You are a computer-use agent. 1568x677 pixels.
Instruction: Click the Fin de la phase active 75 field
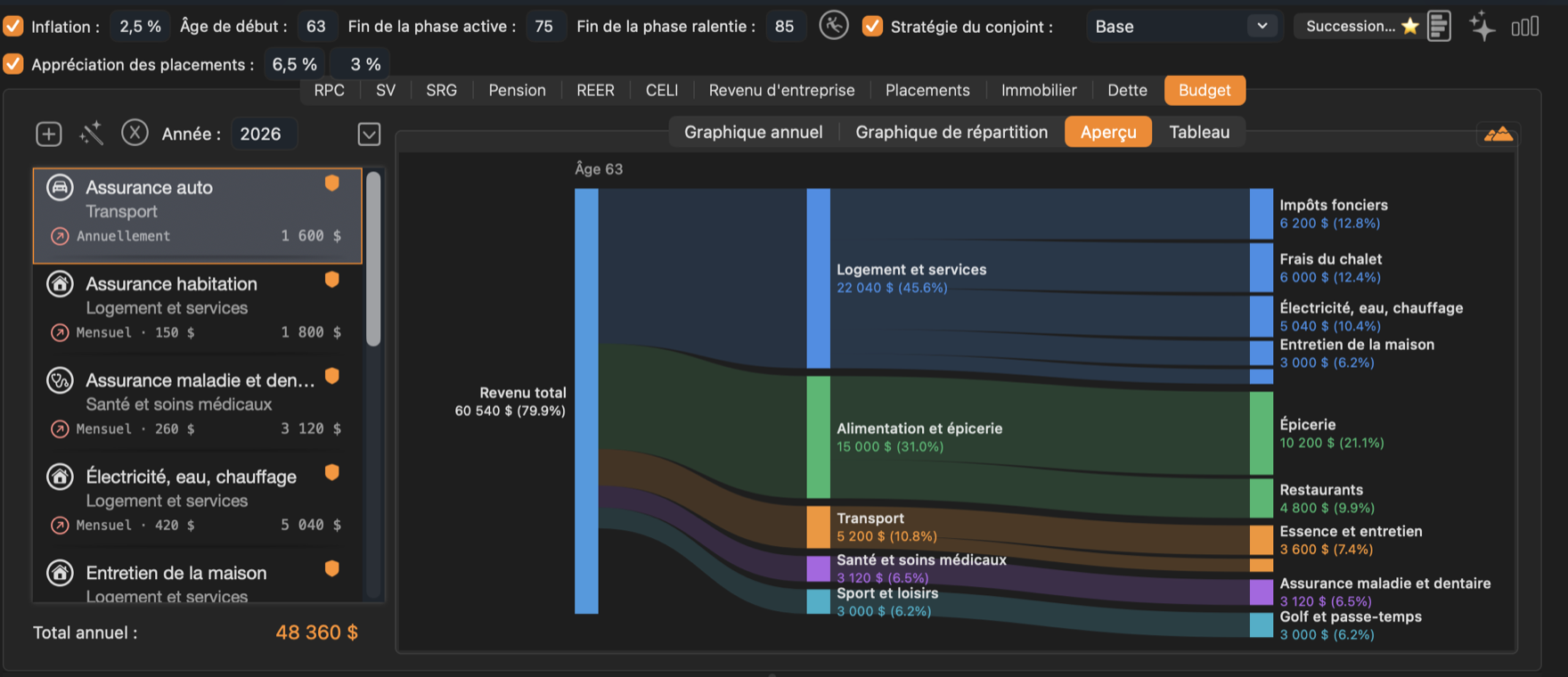(x=544, y=27)
